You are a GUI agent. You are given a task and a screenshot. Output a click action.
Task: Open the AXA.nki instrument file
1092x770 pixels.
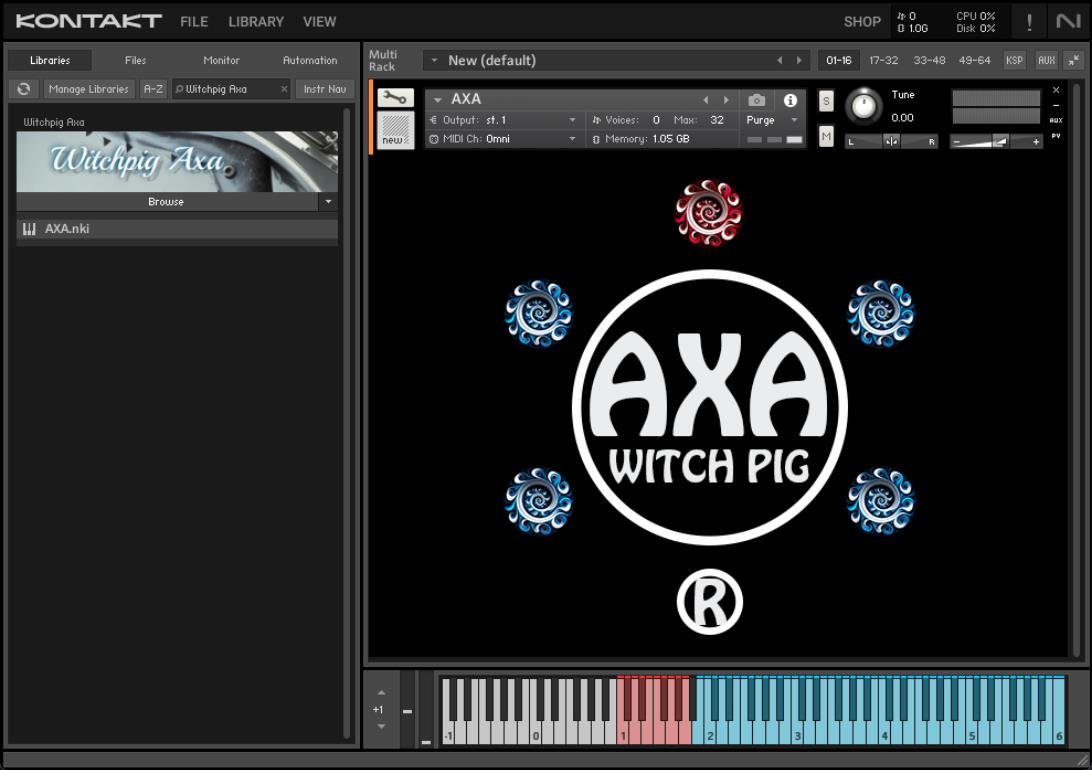(x=177, y=229)
